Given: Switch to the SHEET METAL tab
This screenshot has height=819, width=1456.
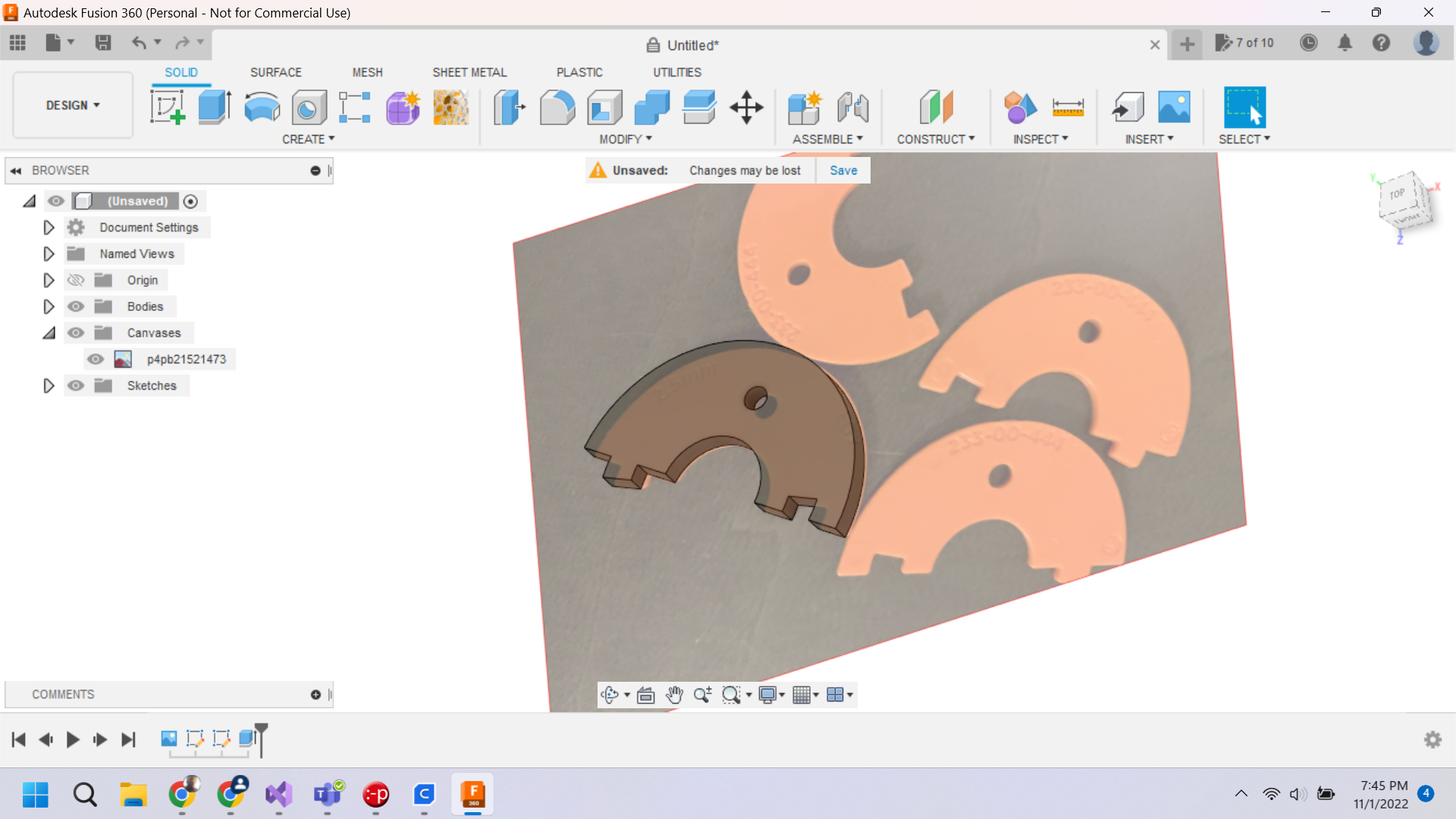Looking at the screenshot, I should tap(469, 73).
